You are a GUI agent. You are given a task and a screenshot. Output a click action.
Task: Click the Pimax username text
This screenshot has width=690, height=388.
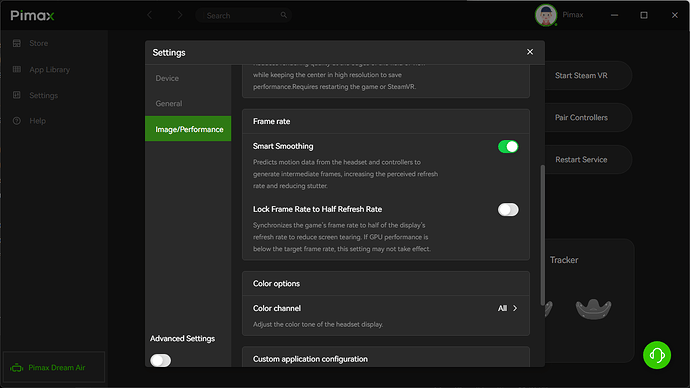tap(573, 15)
